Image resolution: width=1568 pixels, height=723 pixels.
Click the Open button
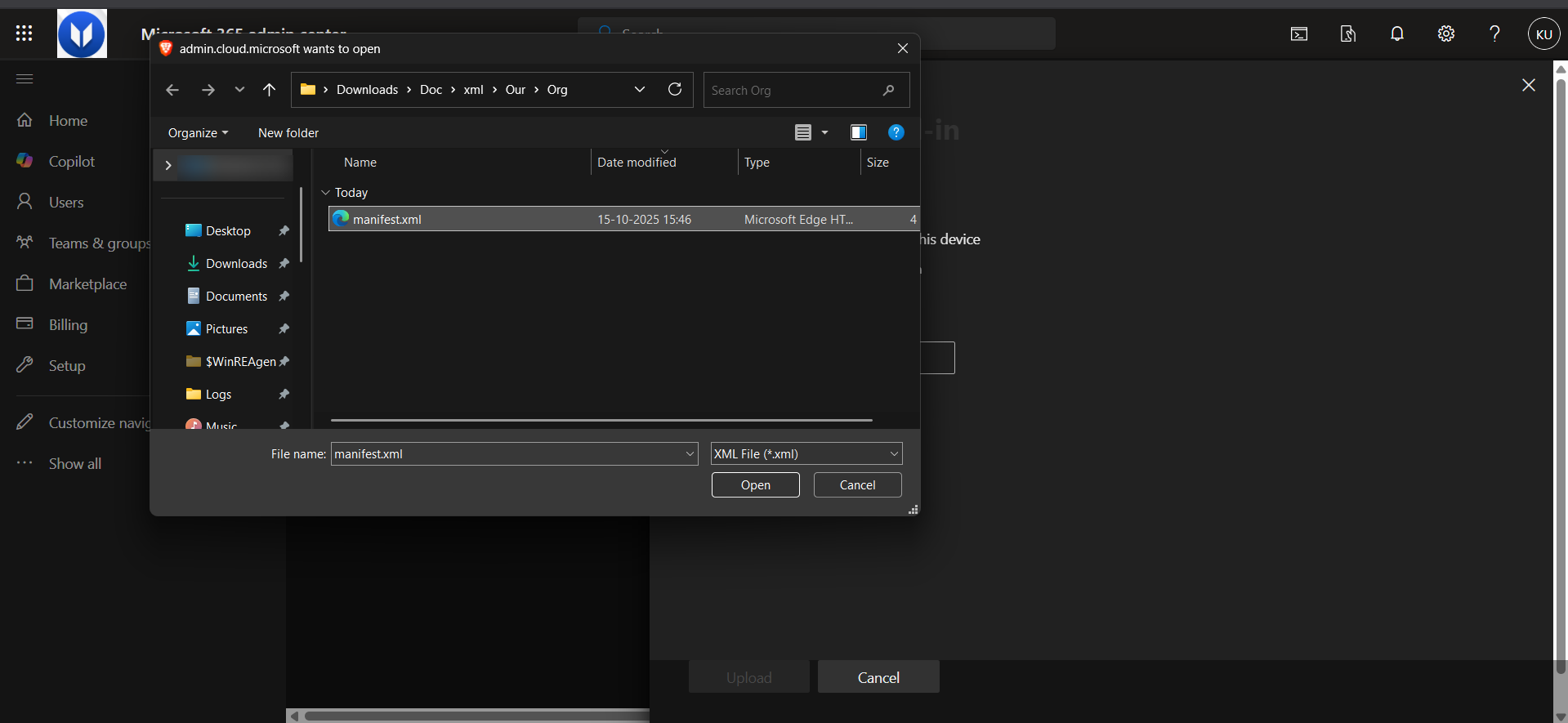click(x=755, y=485)
